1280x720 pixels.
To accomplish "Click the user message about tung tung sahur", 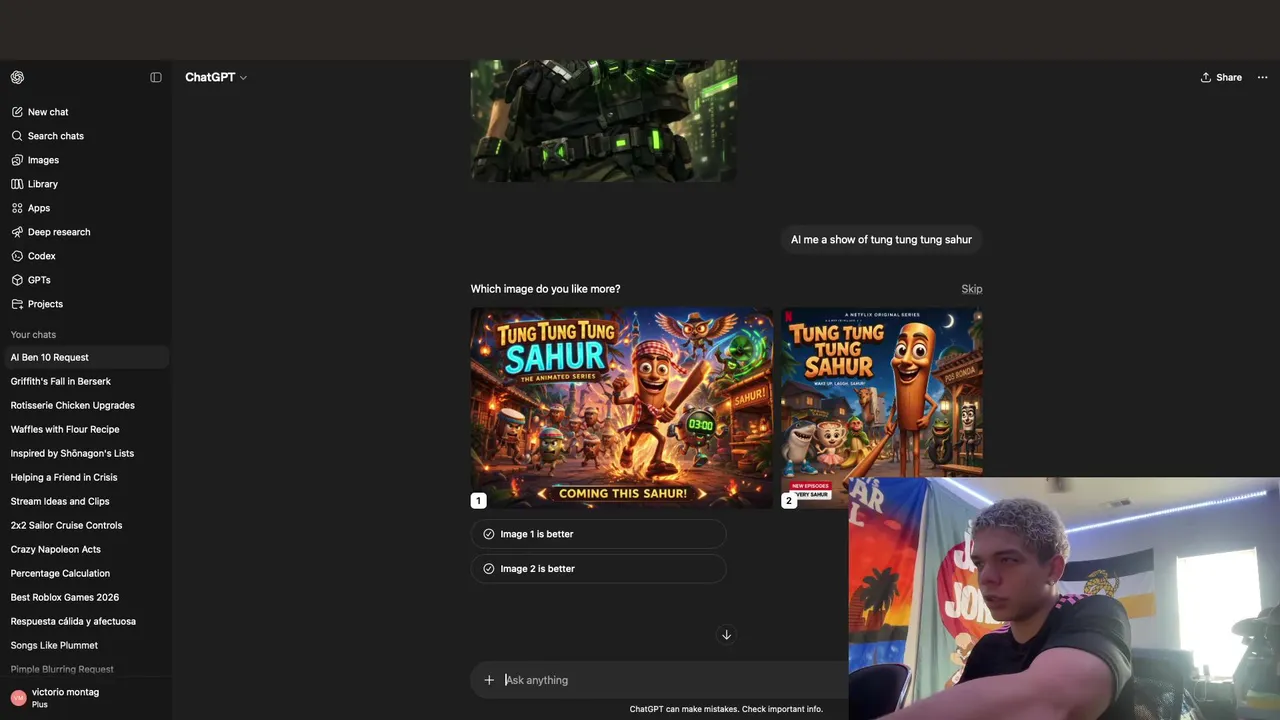I will (x=881, y=240).
